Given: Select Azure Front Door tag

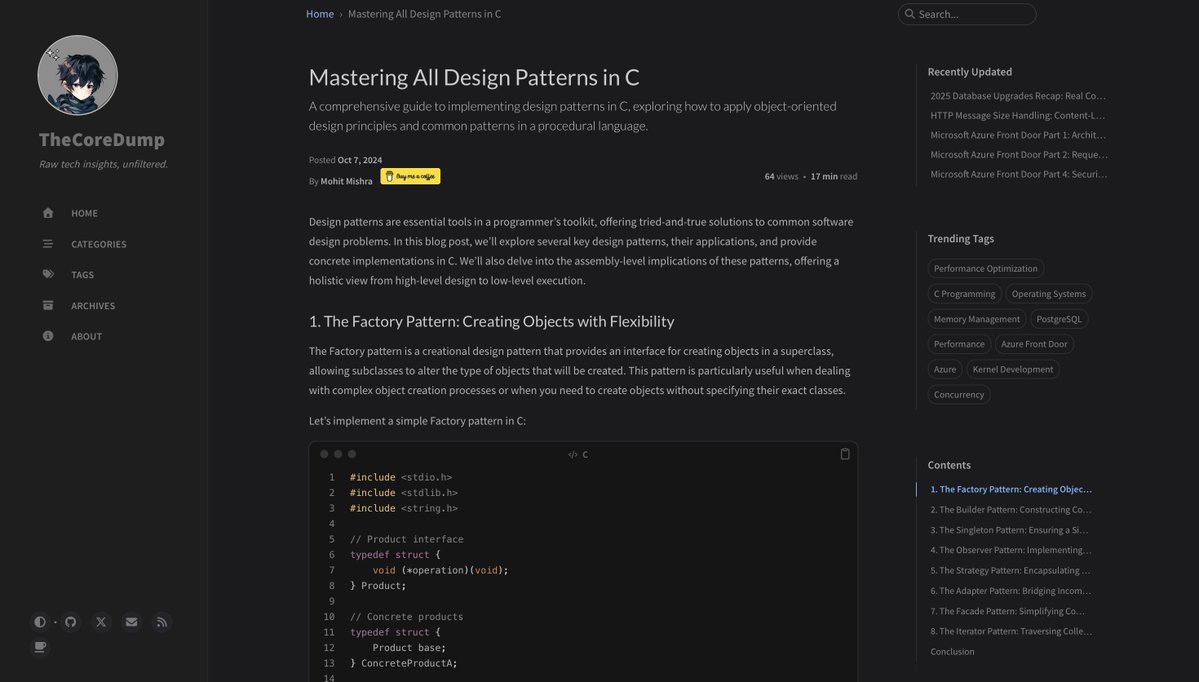Looking at the screenshot, I should 1034,344.
